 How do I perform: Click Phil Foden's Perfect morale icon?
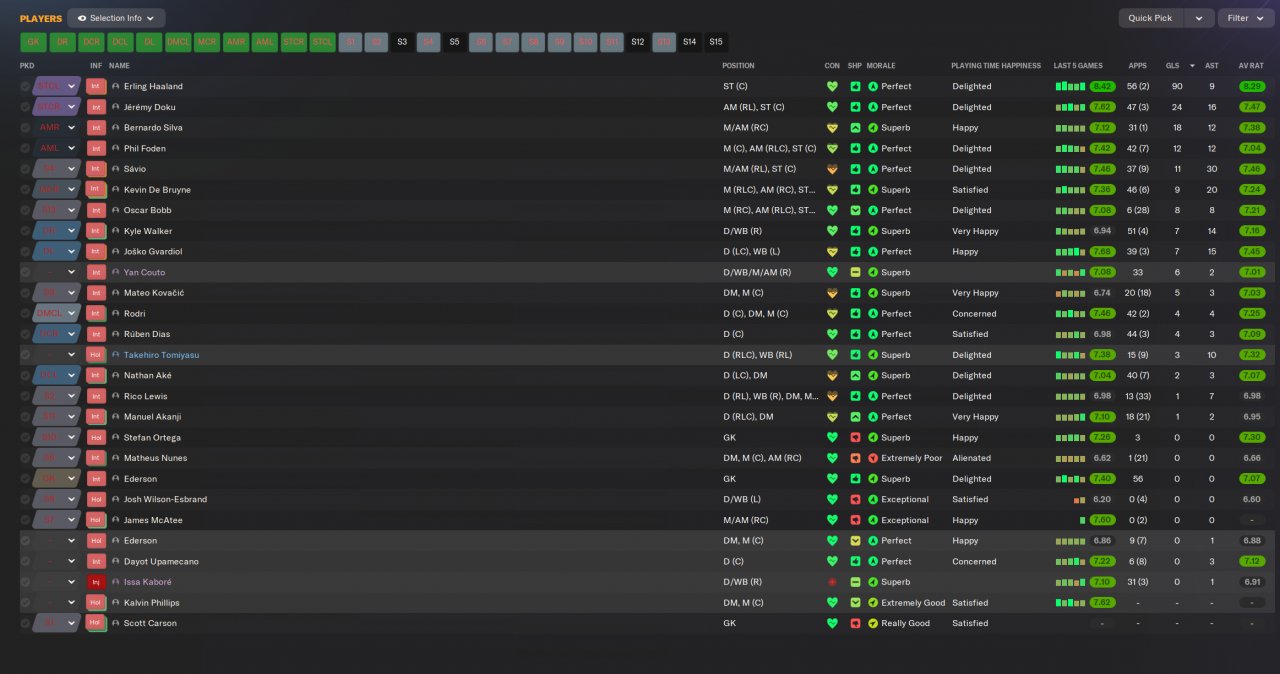pos(873,148)
